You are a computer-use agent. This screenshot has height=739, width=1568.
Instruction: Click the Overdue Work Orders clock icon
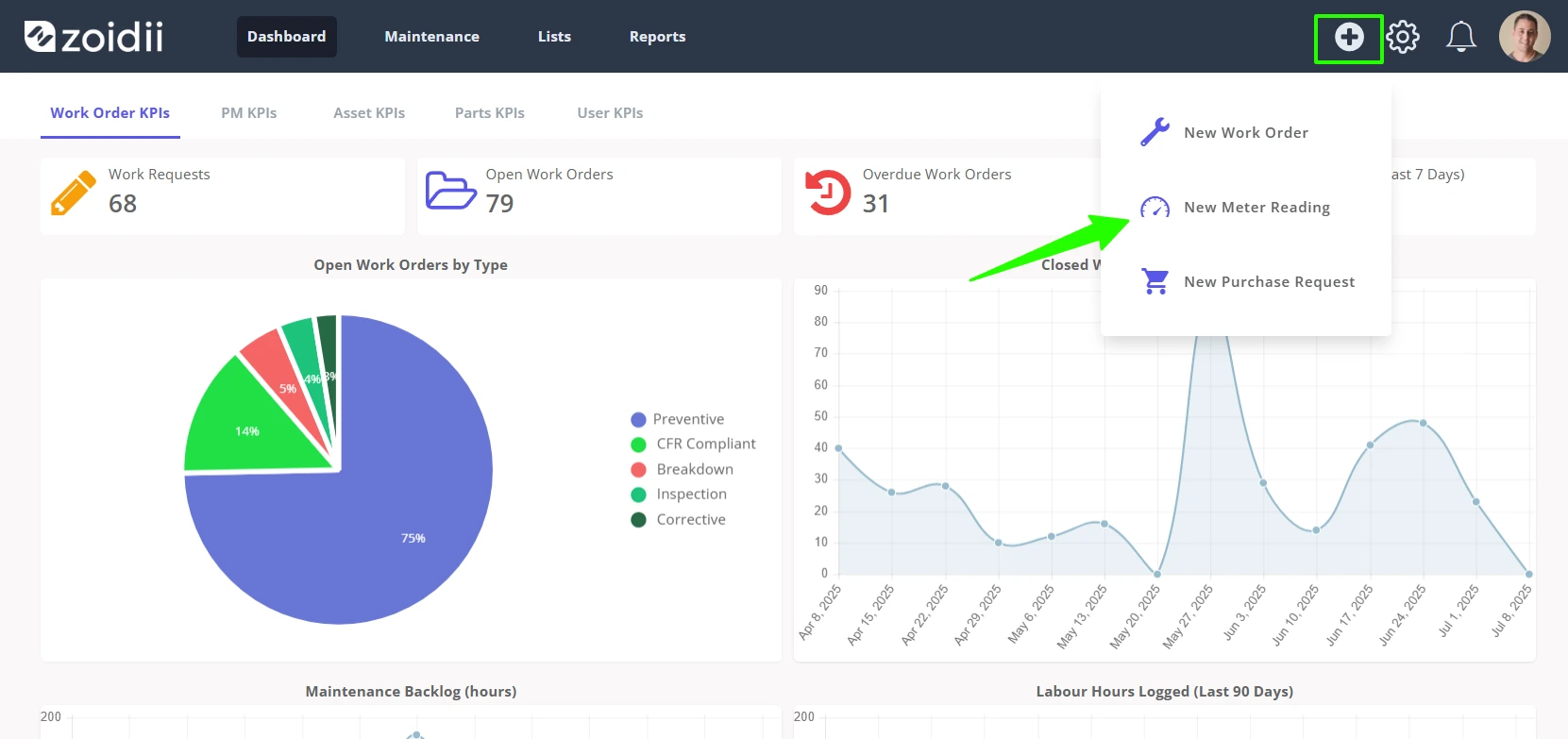[x=828, y=192]
